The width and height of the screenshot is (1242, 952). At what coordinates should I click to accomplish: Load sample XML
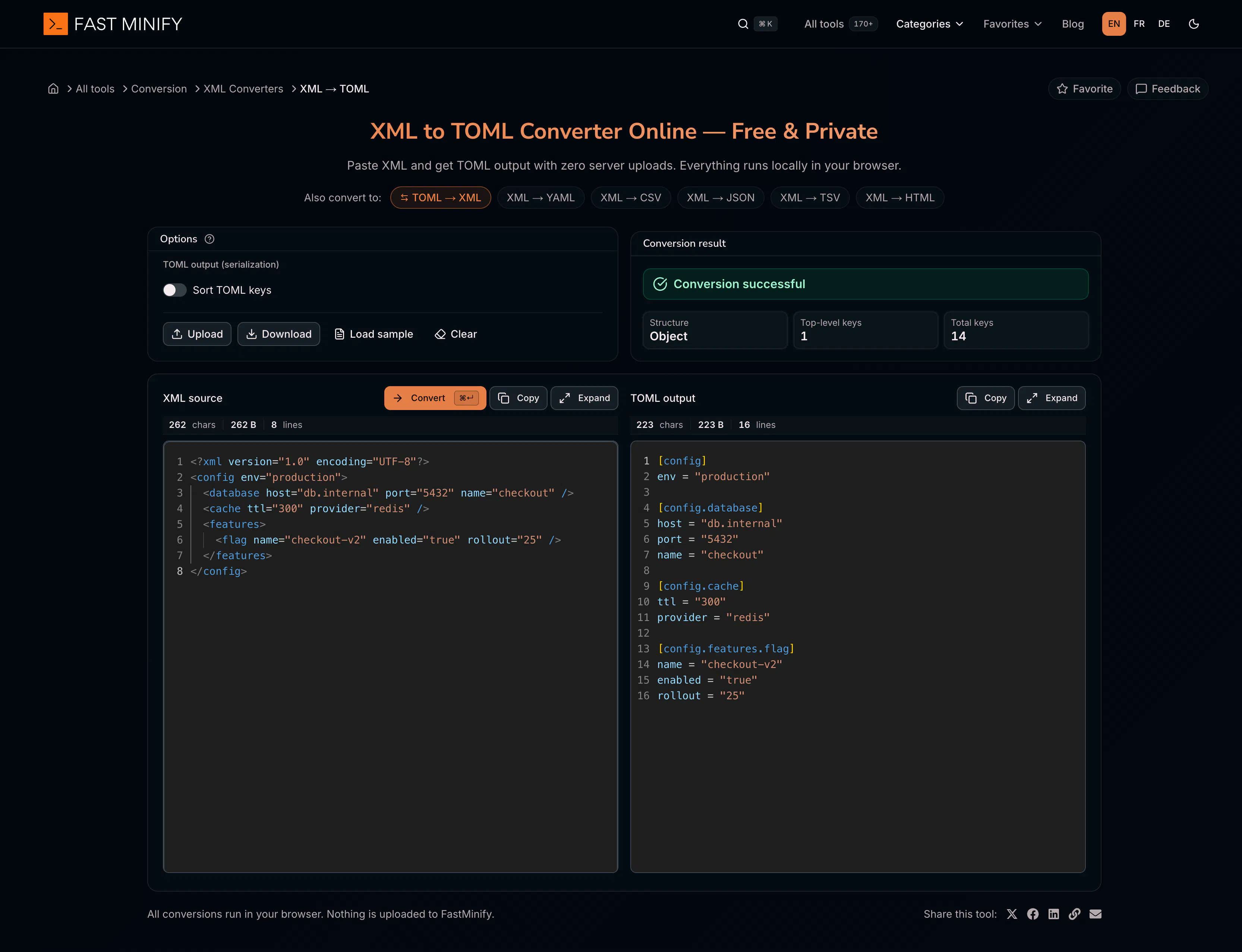click(373, 334)
